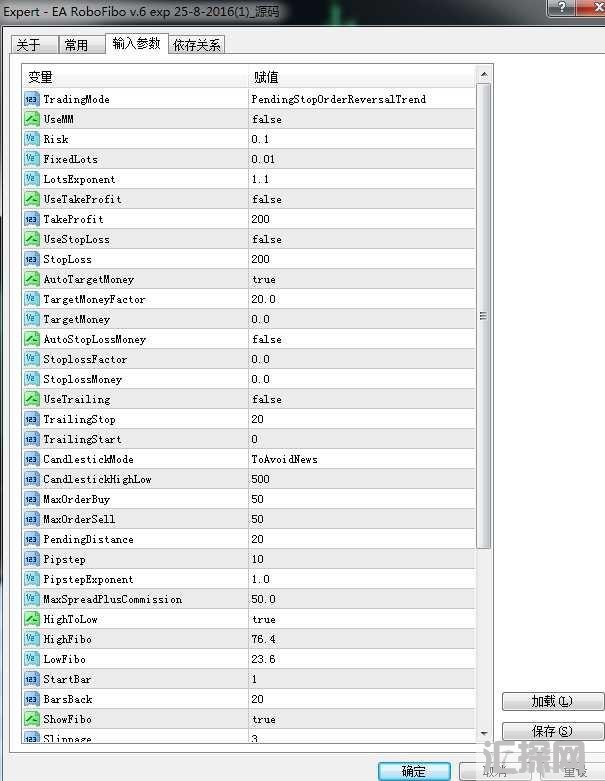The image size is (605, 781).
Task: Open the ToAvoidNews value of CandlestickMode
Action: point(284,459)
